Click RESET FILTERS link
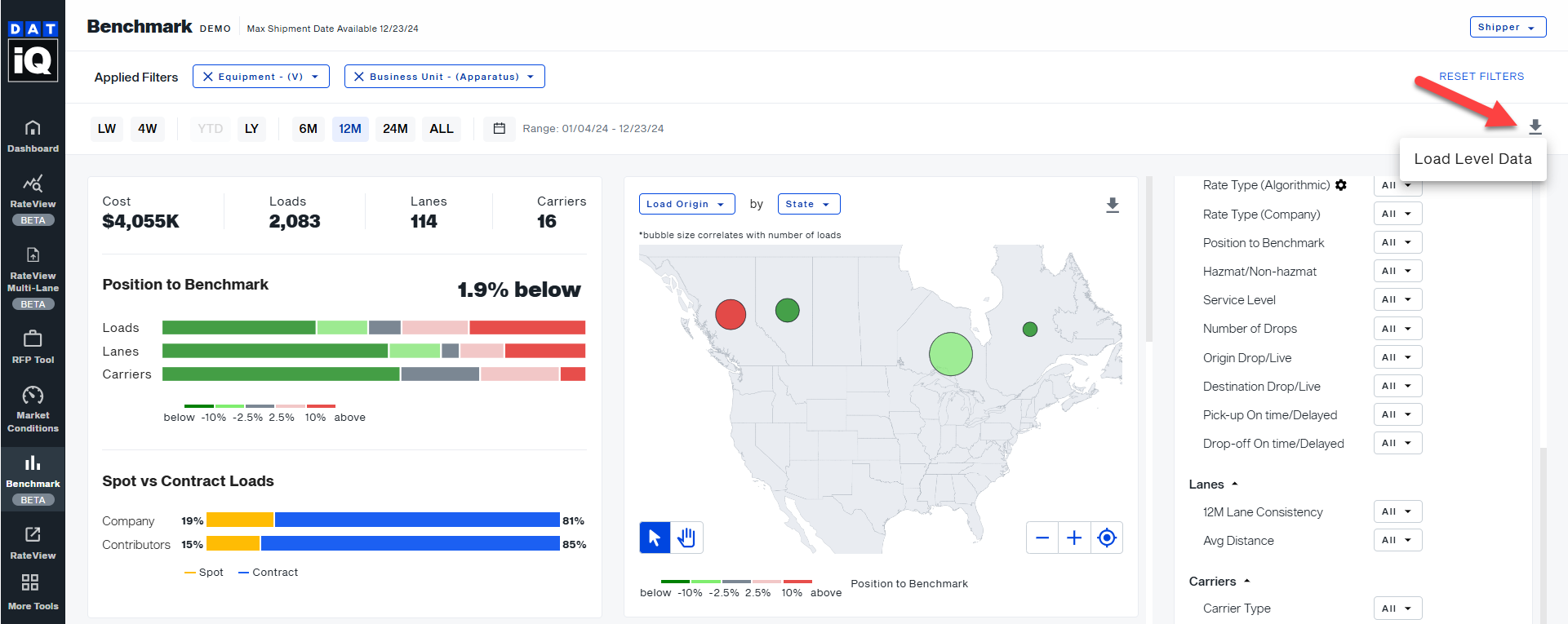This screenshot has height=624, width=1568. [1481, 76]
